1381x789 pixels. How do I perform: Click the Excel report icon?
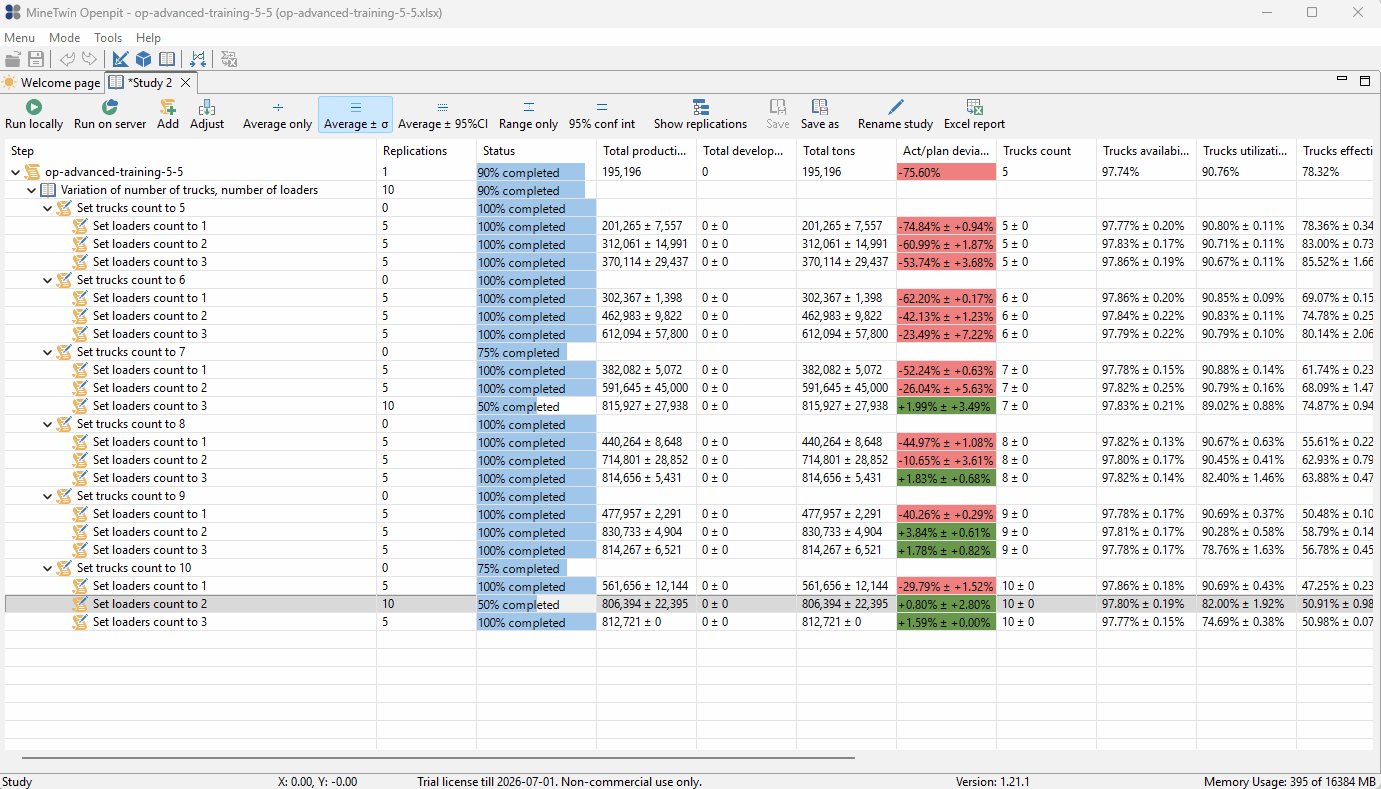coord(975,107)
